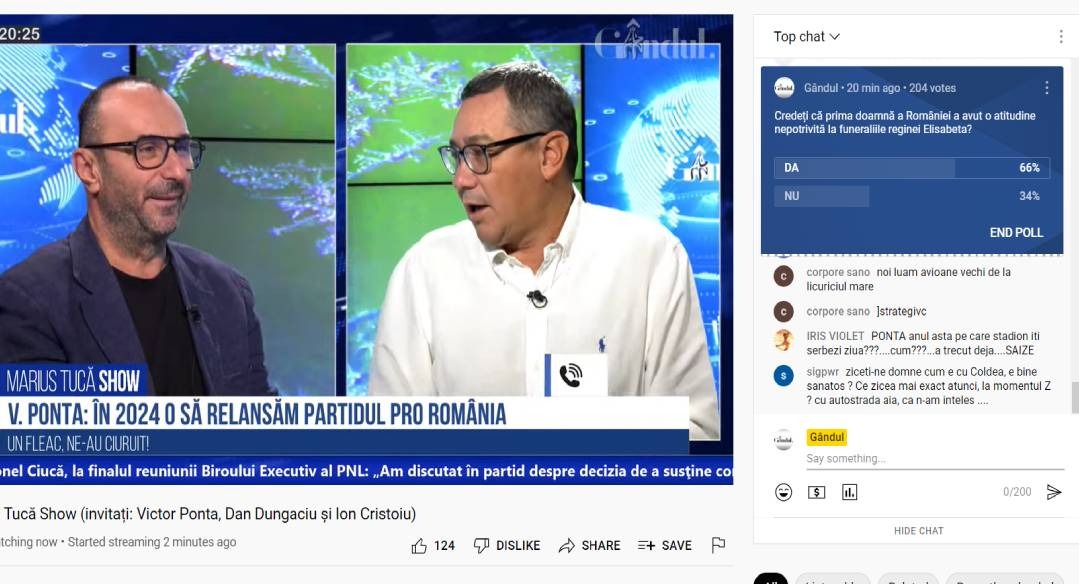The image size is (1079, 584).
Task: Click the IRIS VIOLET avatar
Action: (784, 340)
